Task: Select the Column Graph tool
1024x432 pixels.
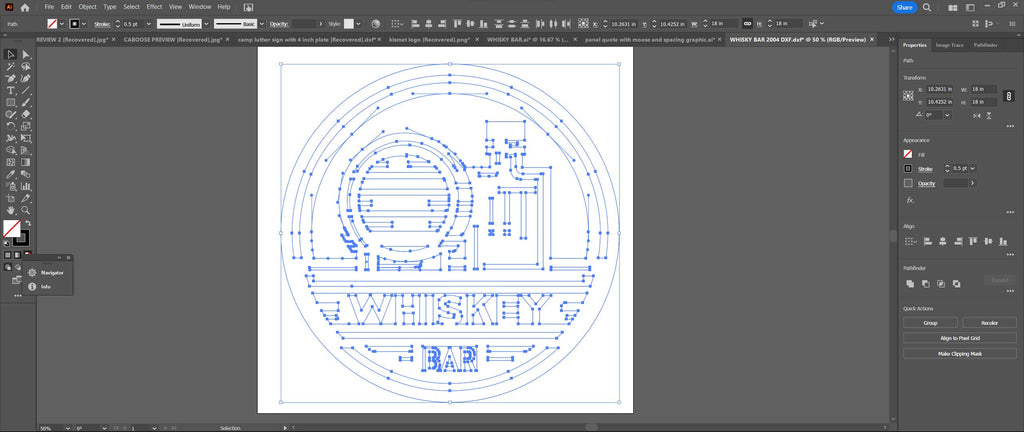Action: (26, 187)
